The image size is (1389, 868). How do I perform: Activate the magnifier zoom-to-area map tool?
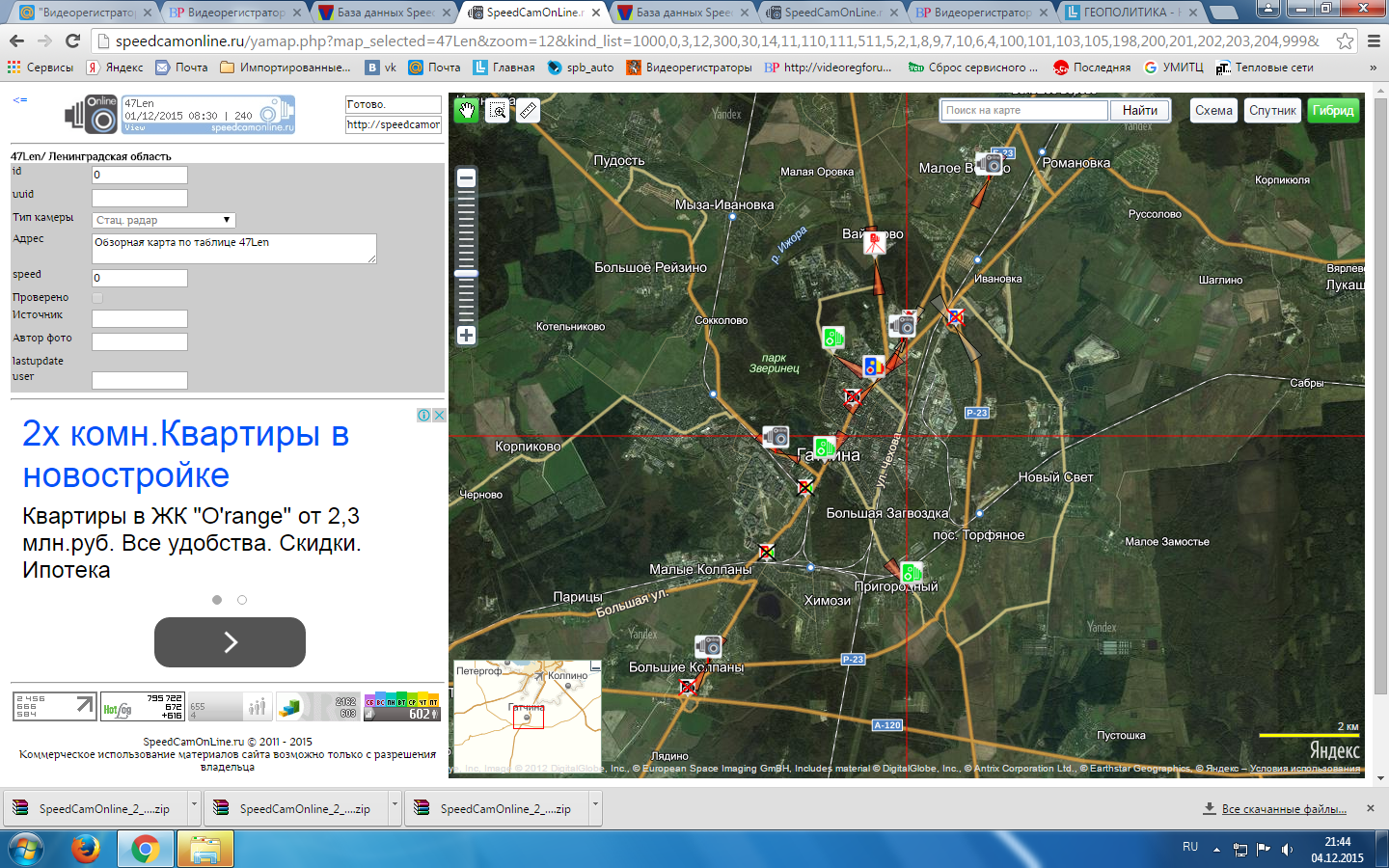click(498, 111)
